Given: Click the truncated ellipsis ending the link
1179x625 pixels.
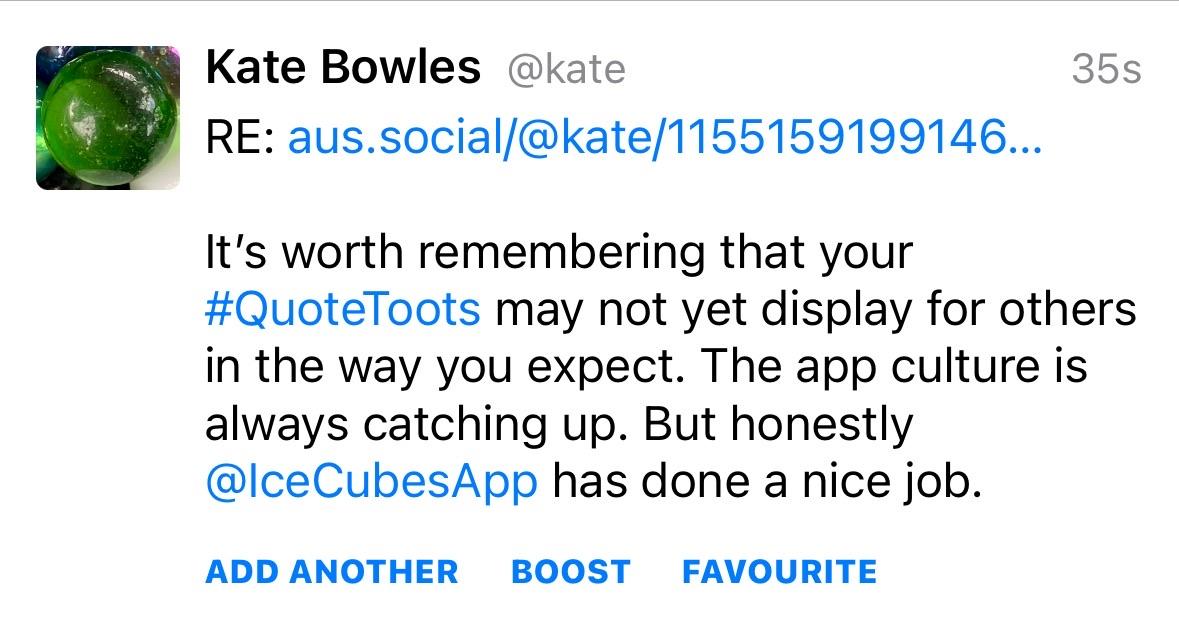Looking at the screenshot, I should click(x=1027, y=140).
